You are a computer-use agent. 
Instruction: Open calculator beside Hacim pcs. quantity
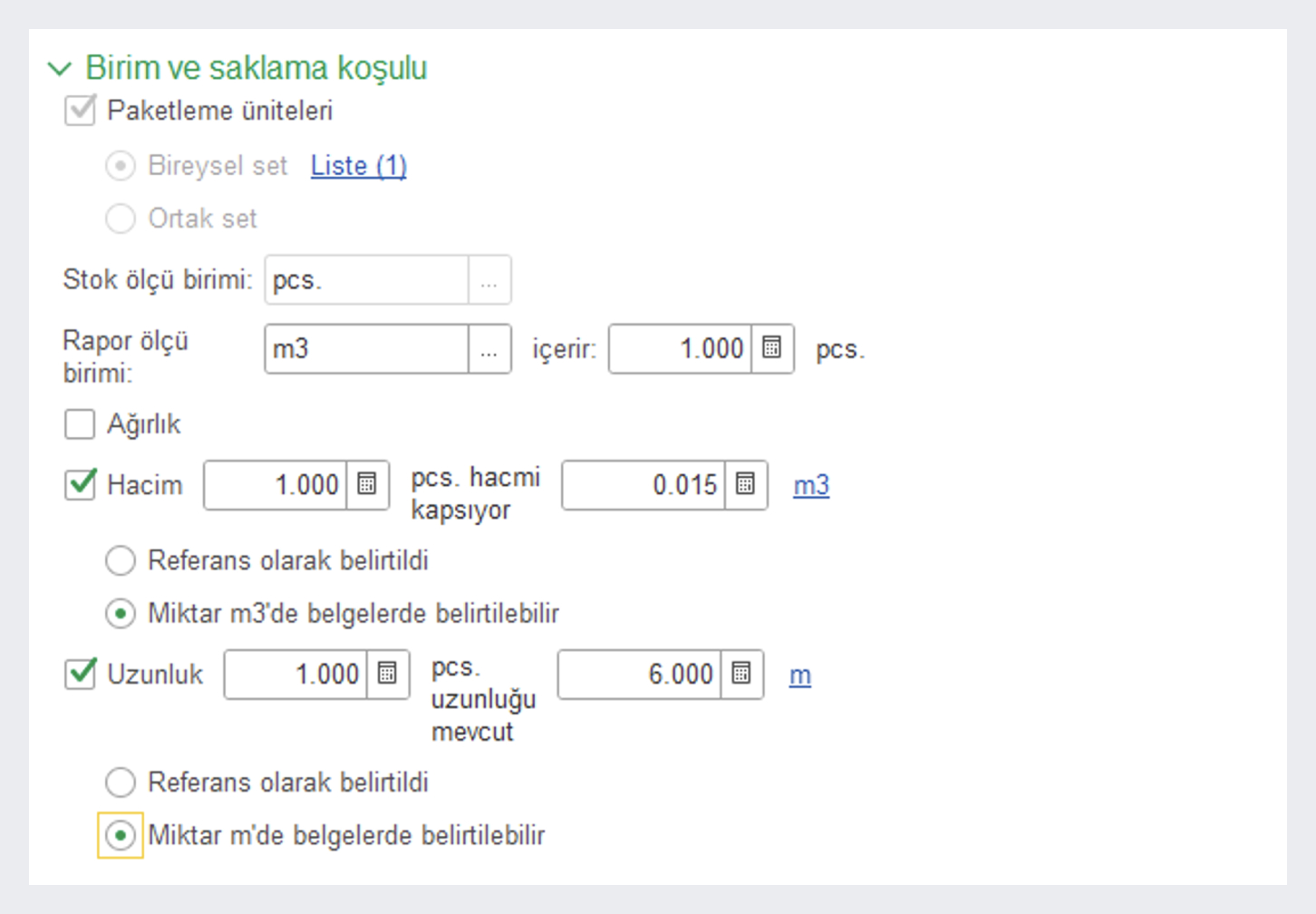367,484
